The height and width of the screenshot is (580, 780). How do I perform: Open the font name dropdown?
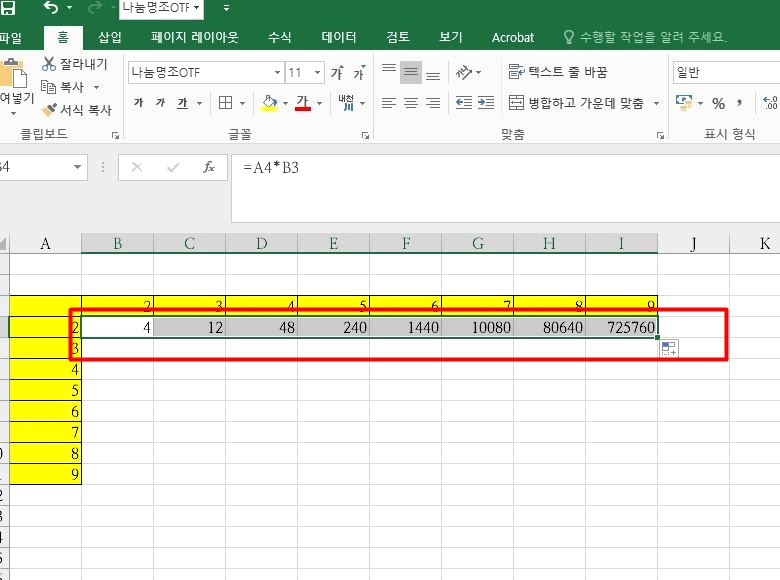coord(278,73)
